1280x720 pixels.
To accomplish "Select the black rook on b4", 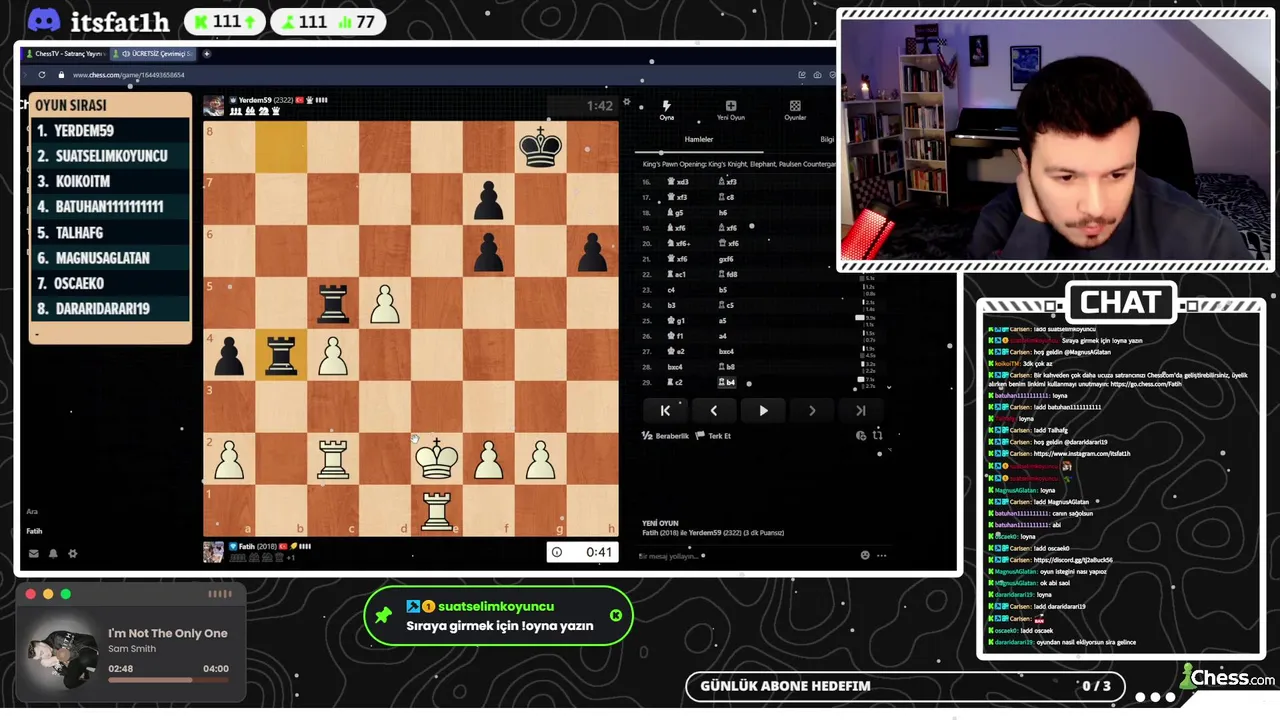I will click(281, 355).
